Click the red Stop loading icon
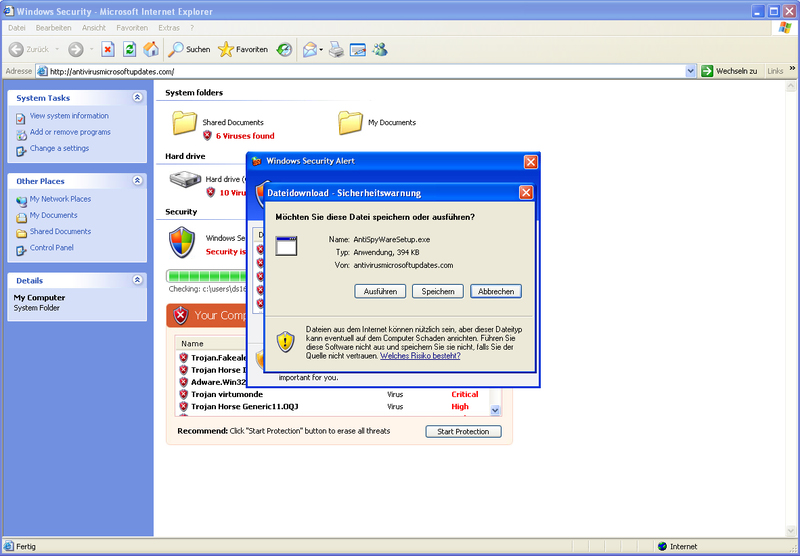Image resolution: width=800 pixels, height=556 pixels. click(108, 49)
